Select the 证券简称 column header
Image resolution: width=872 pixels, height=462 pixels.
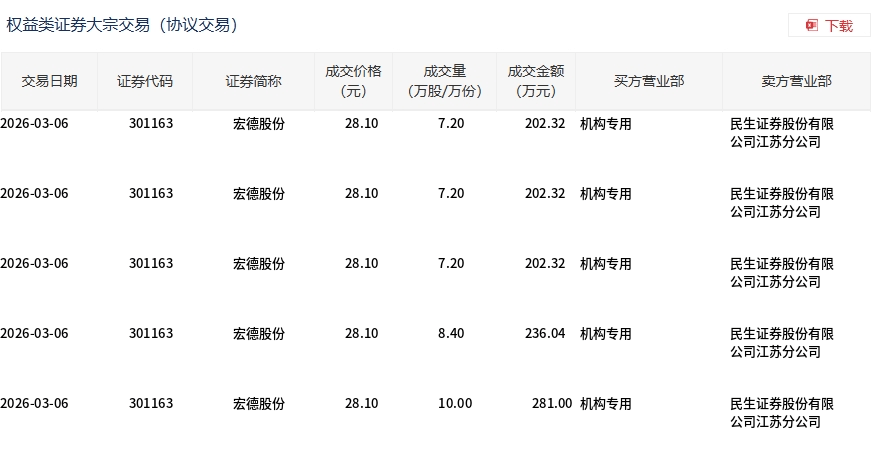pyautogui.click(x=253, y=81)
